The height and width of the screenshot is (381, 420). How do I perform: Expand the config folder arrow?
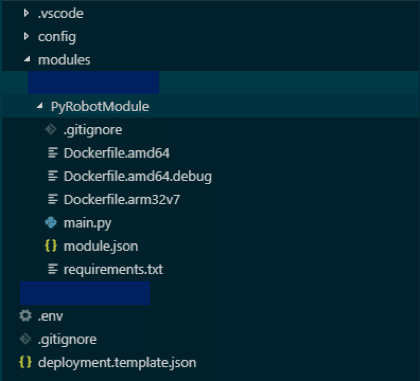click(26, 36)
